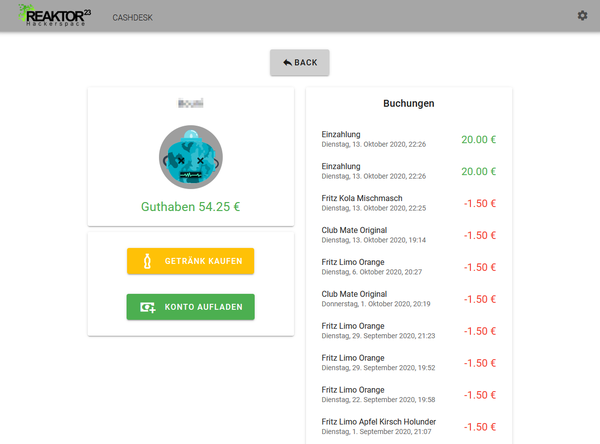600x444 pixels.
Task: Click the back arrow icon
Action: [287, 62]
